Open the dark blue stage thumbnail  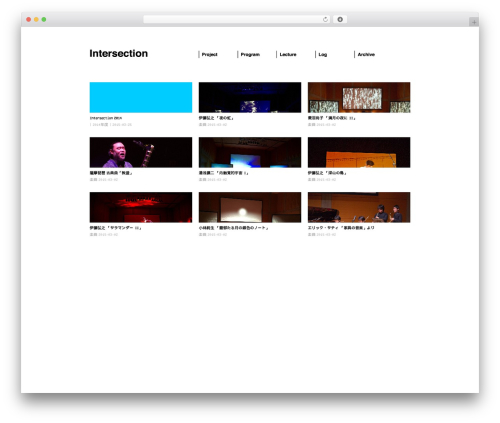250,97
